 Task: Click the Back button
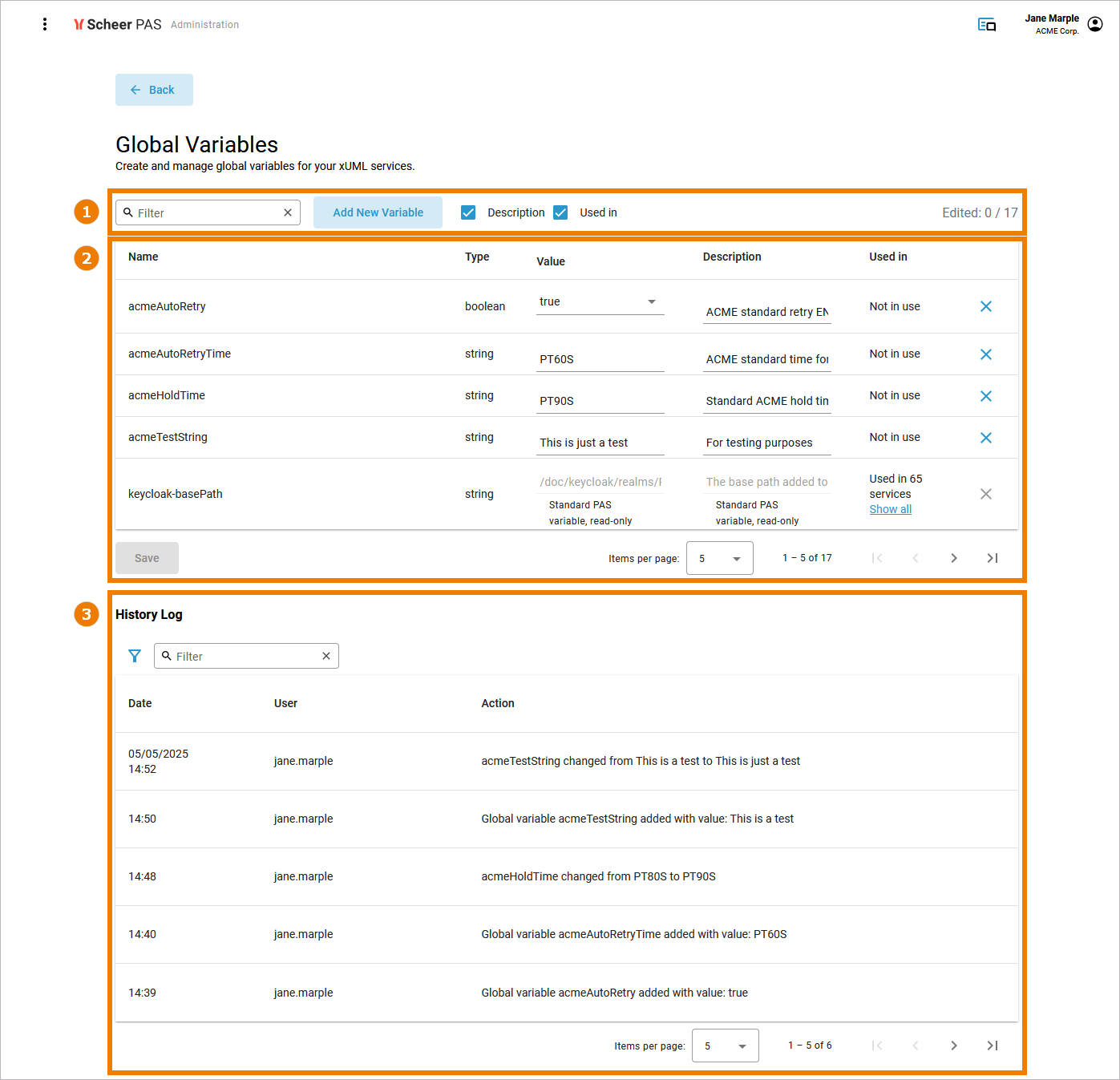pos(154,90)
